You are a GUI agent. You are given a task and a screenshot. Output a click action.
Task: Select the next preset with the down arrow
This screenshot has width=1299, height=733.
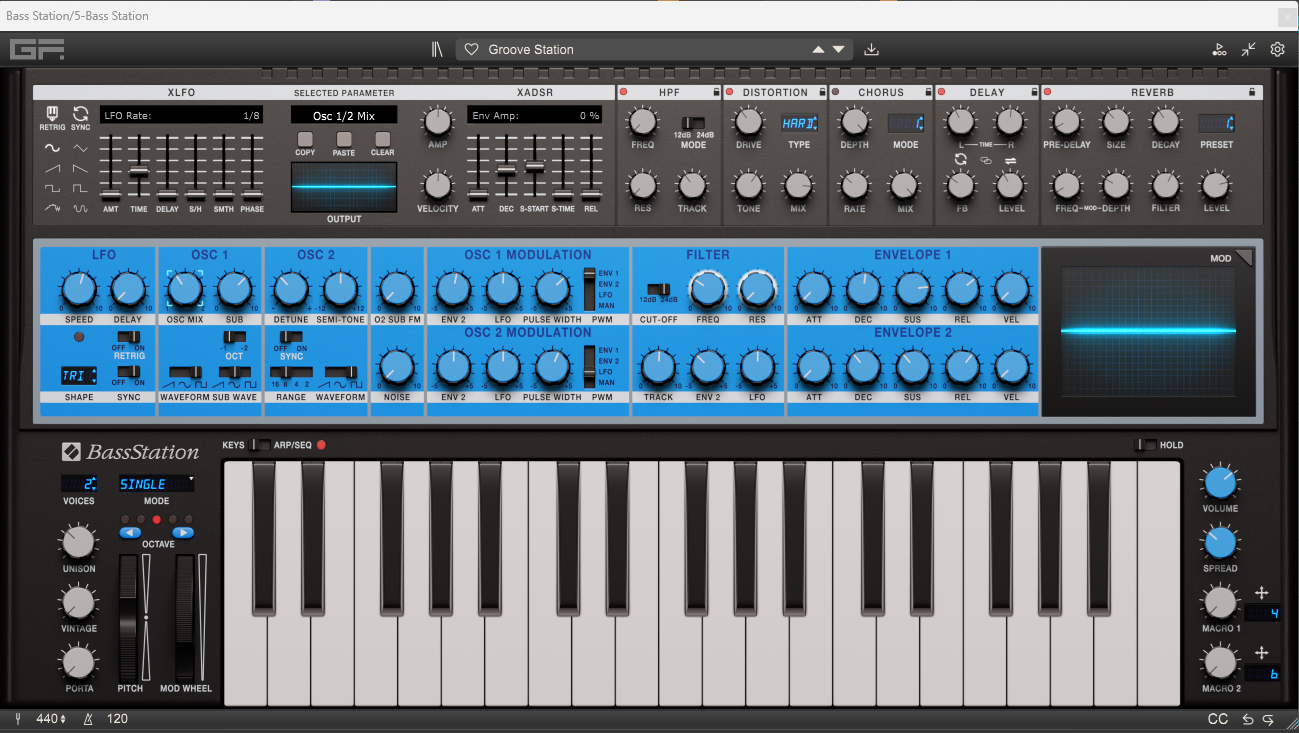pos(839,49)
